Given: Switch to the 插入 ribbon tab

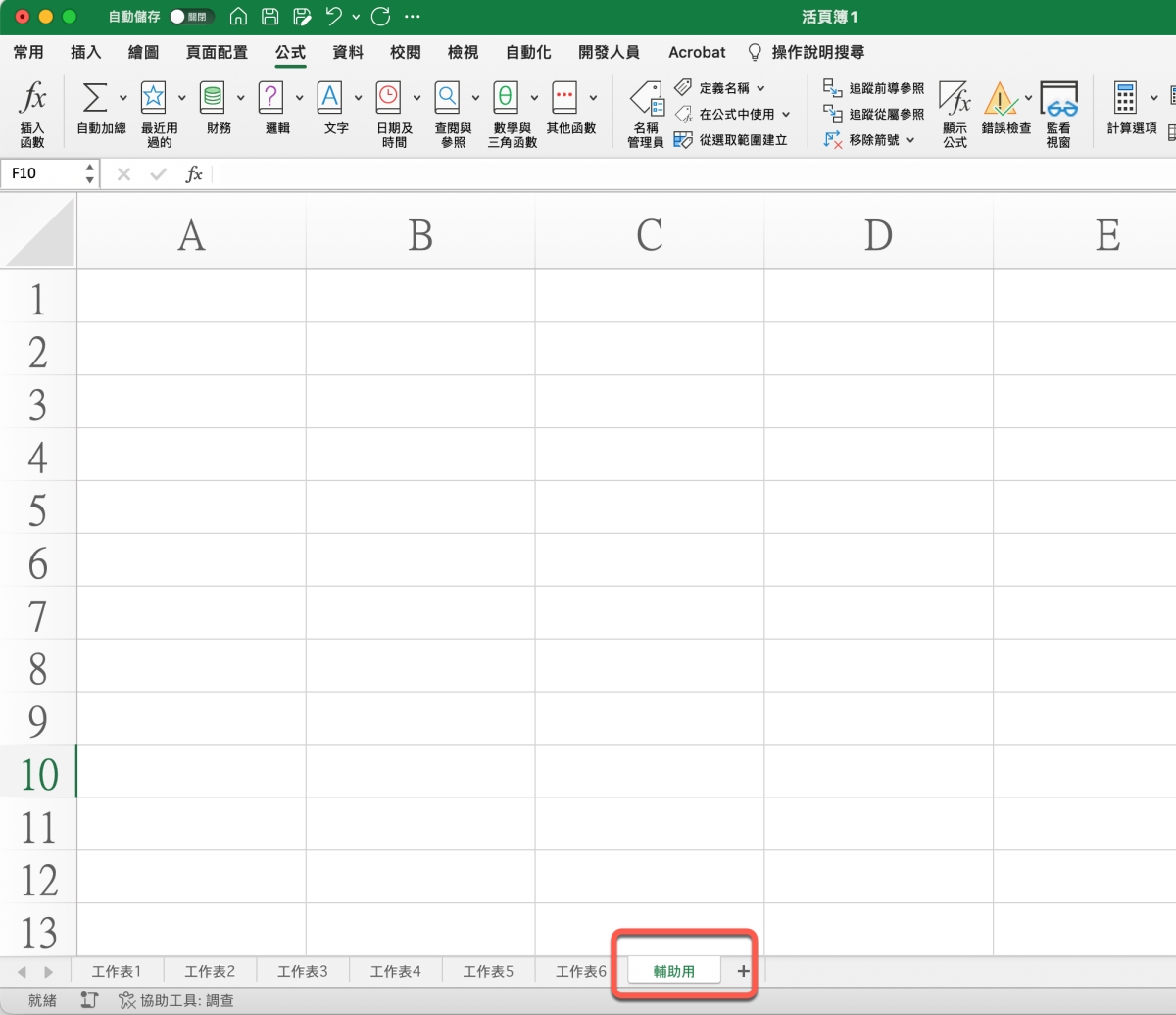Looking at the screenshot, I should [86, 52].
